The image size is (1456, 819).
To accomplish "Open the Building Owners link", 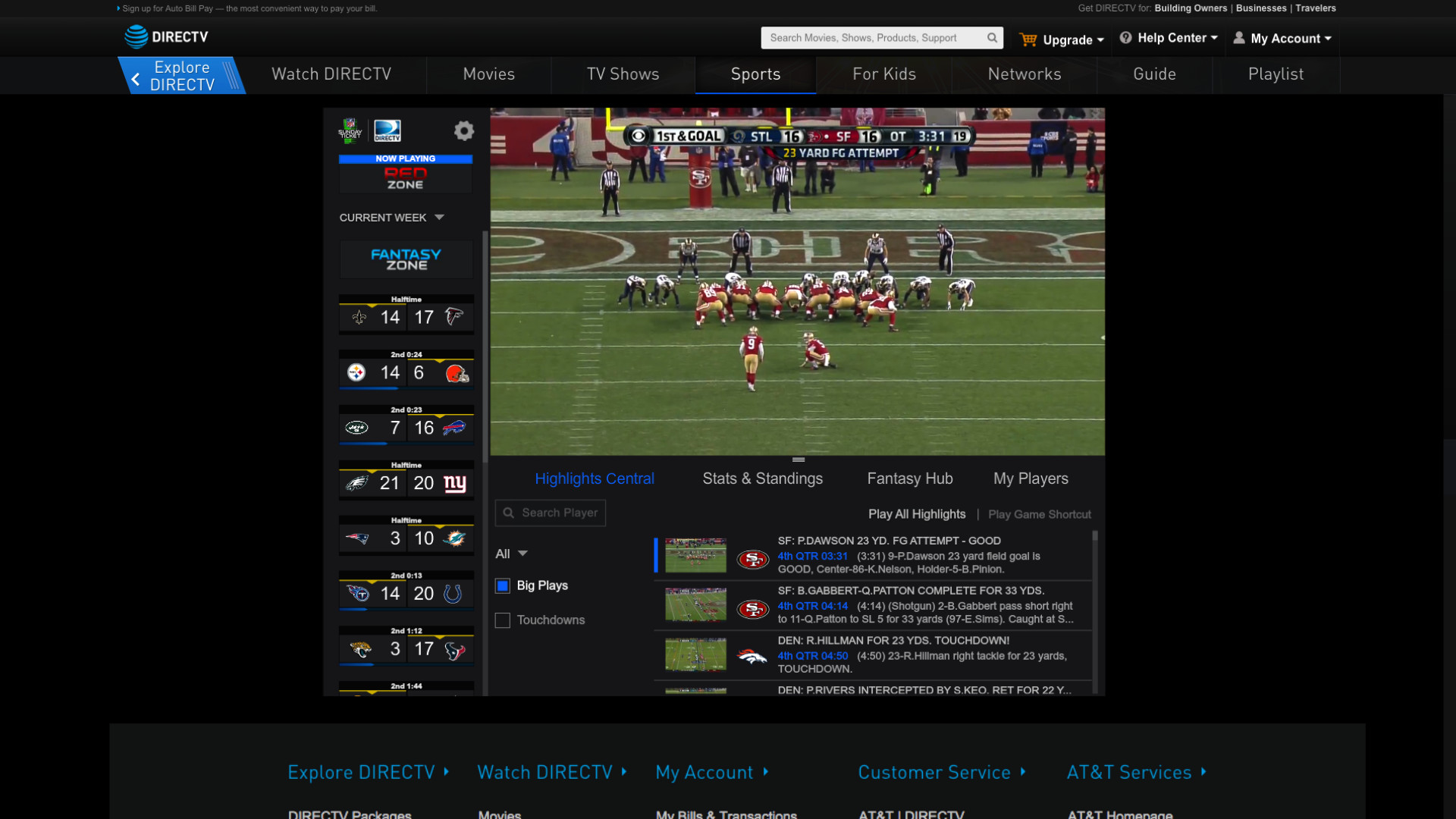I will (x=1191, y=8).
